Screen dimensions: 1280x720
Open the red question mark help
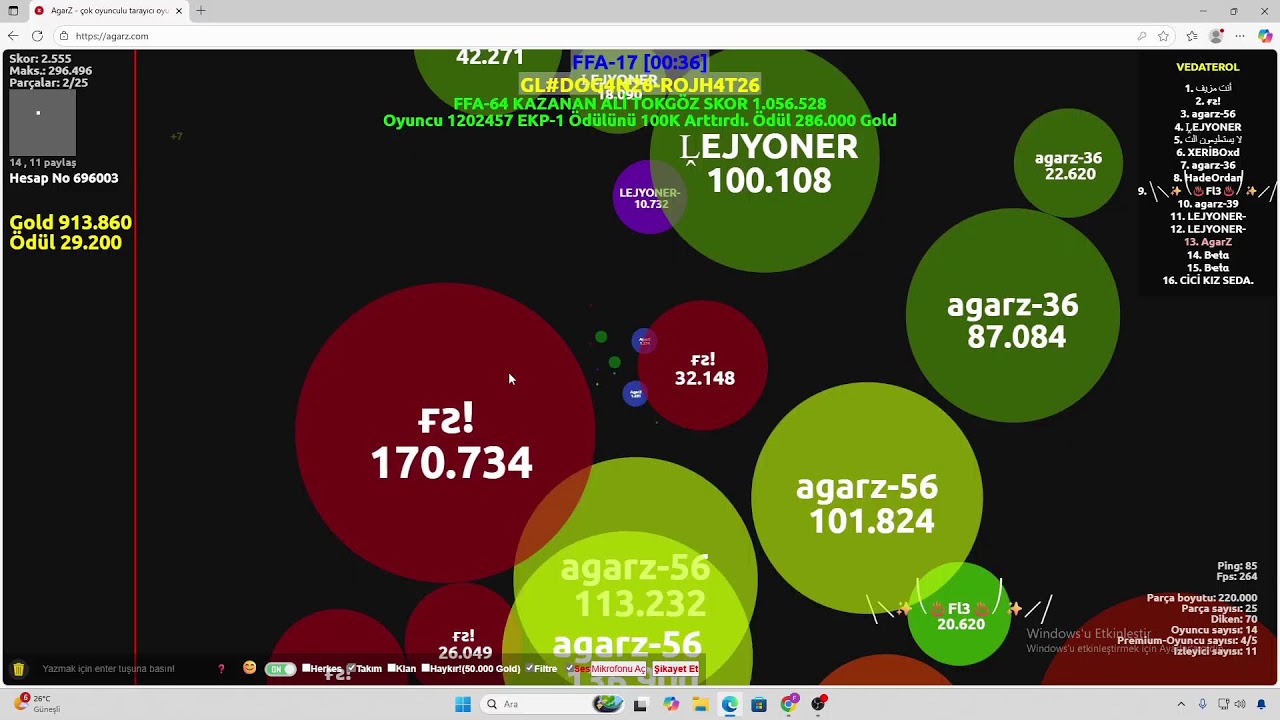(x=221, y=669)
